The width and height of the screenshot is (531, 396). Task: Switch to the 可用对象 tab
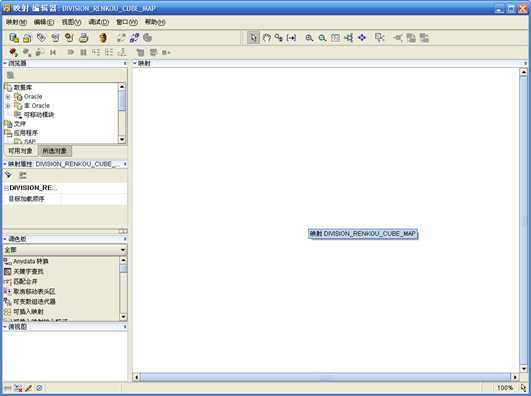[20, 151]
